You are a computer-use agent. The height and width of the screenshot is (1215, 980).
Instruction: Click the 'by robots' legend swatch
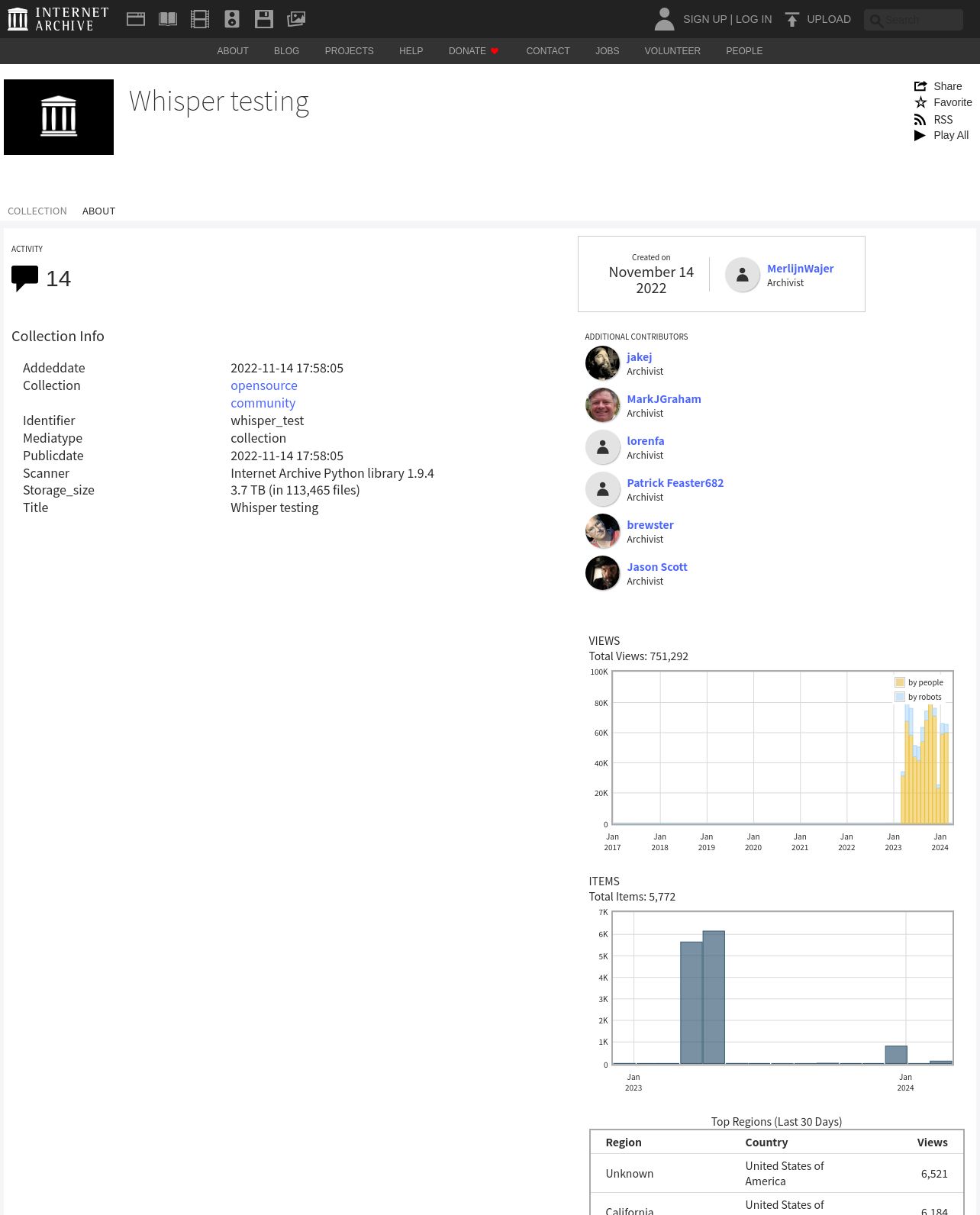900,697
